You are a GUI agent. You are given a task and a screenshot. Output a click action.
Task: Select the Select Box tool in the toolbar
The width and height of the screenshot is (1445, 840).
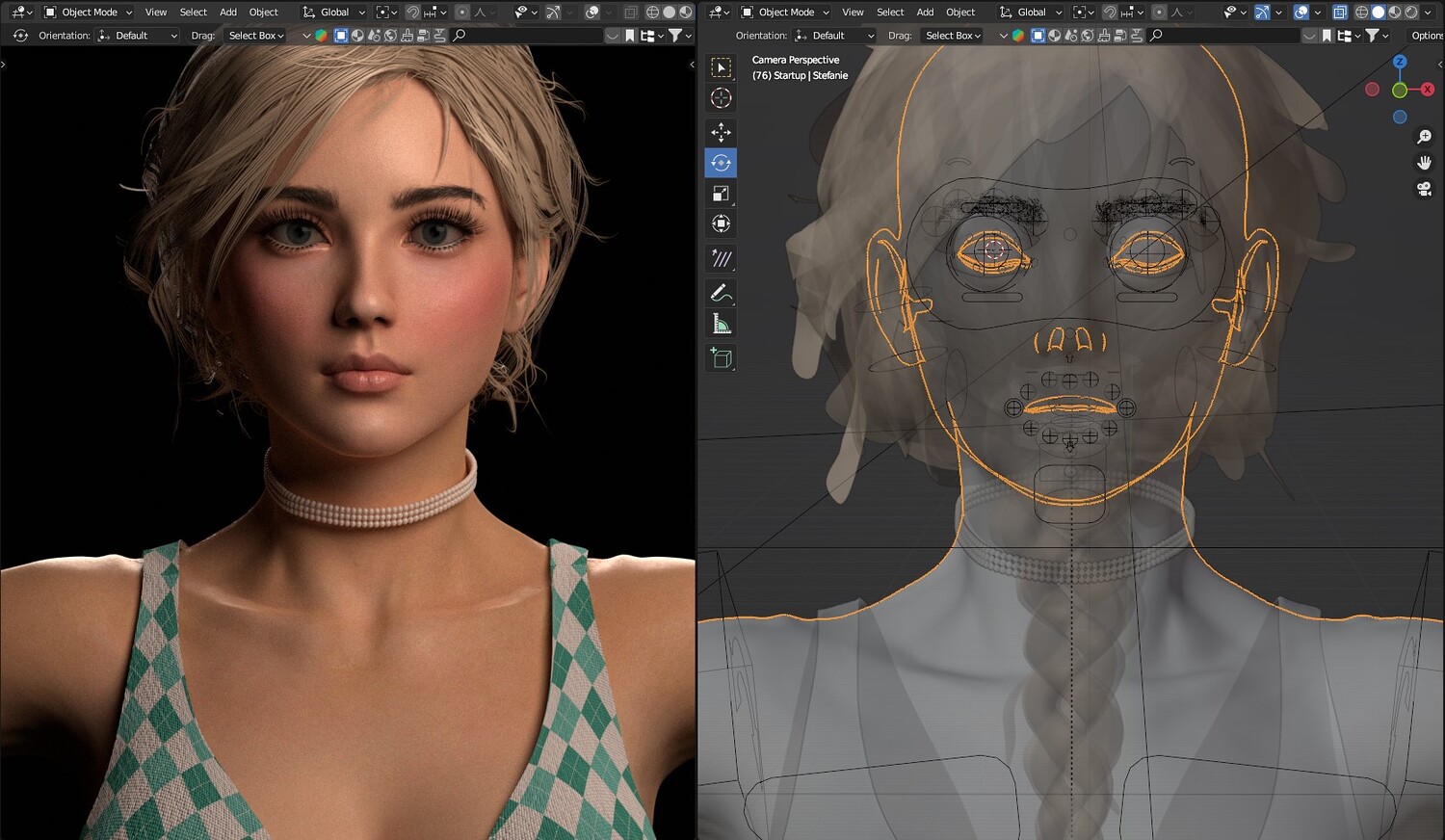(x=721, y=67)
